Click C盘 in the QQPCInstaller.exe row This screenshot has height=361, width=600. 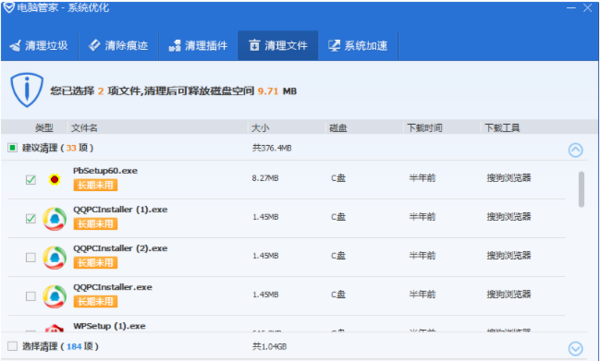[x=338, y=295]
